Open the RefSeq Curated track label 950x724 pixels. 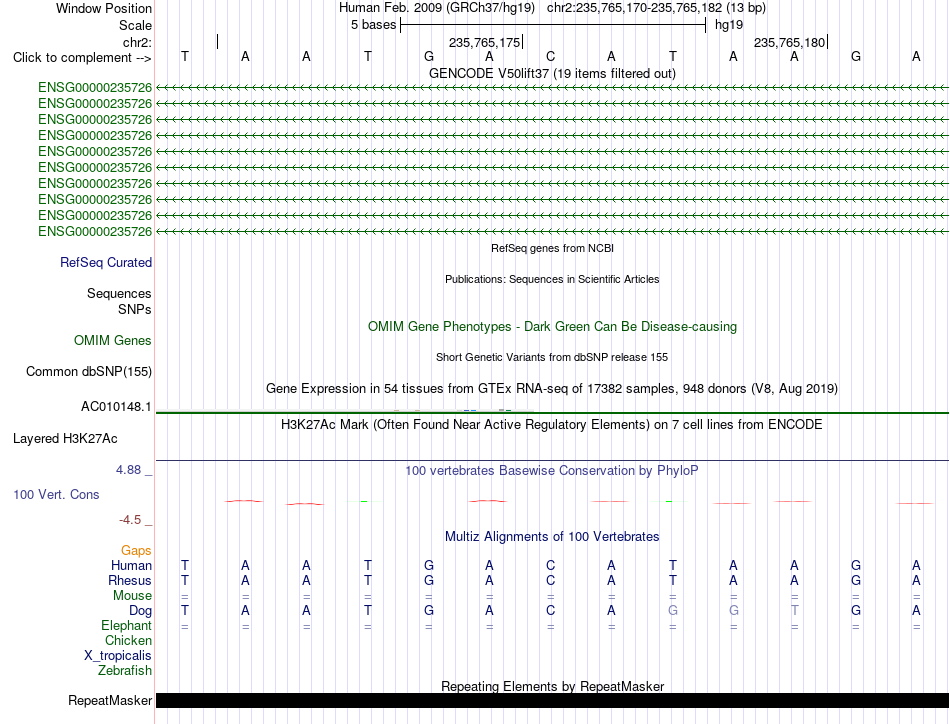(106, 262)
